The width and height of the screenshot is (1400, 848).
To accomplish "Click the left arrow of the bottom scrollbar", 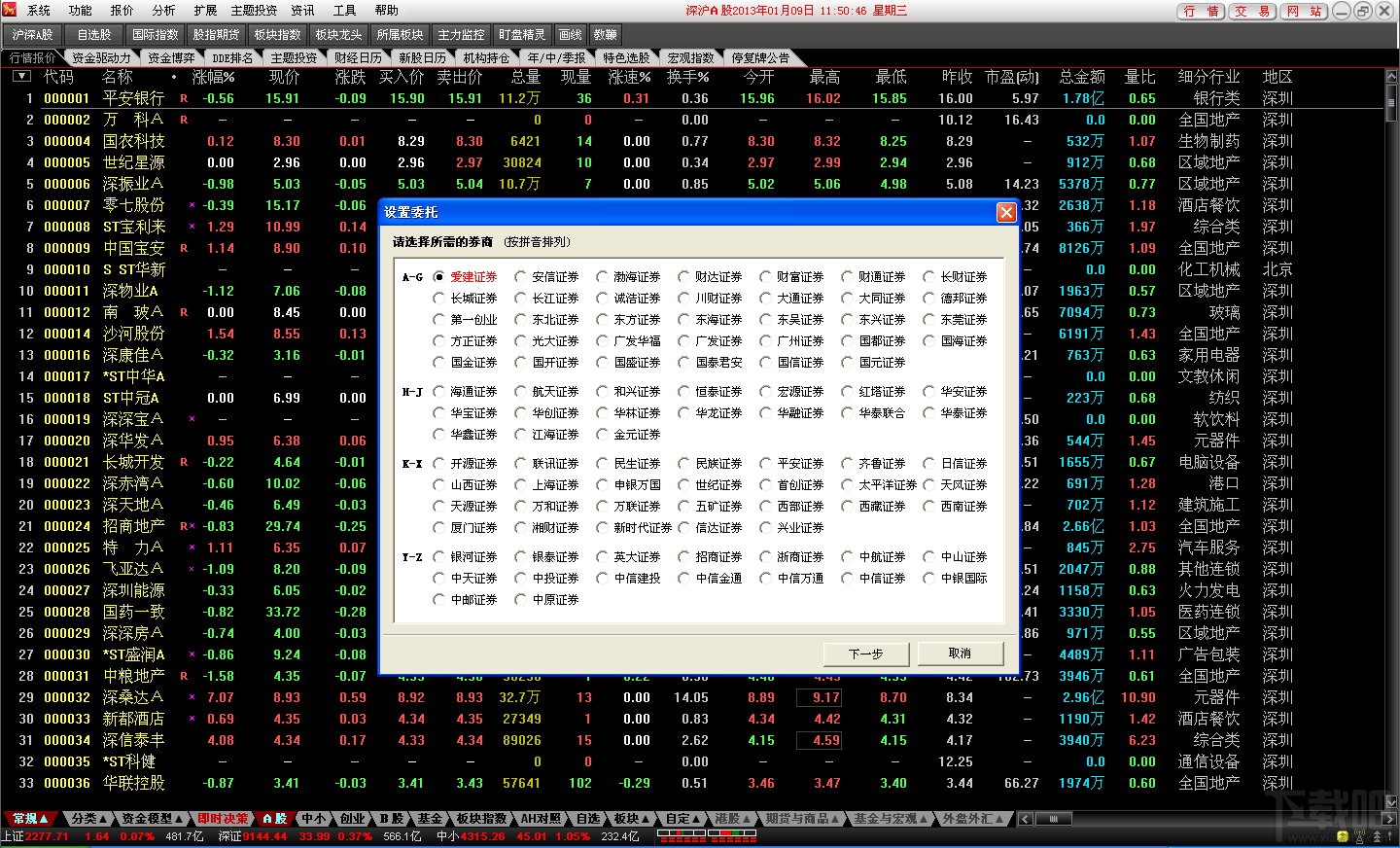I will click(1025, 819).
